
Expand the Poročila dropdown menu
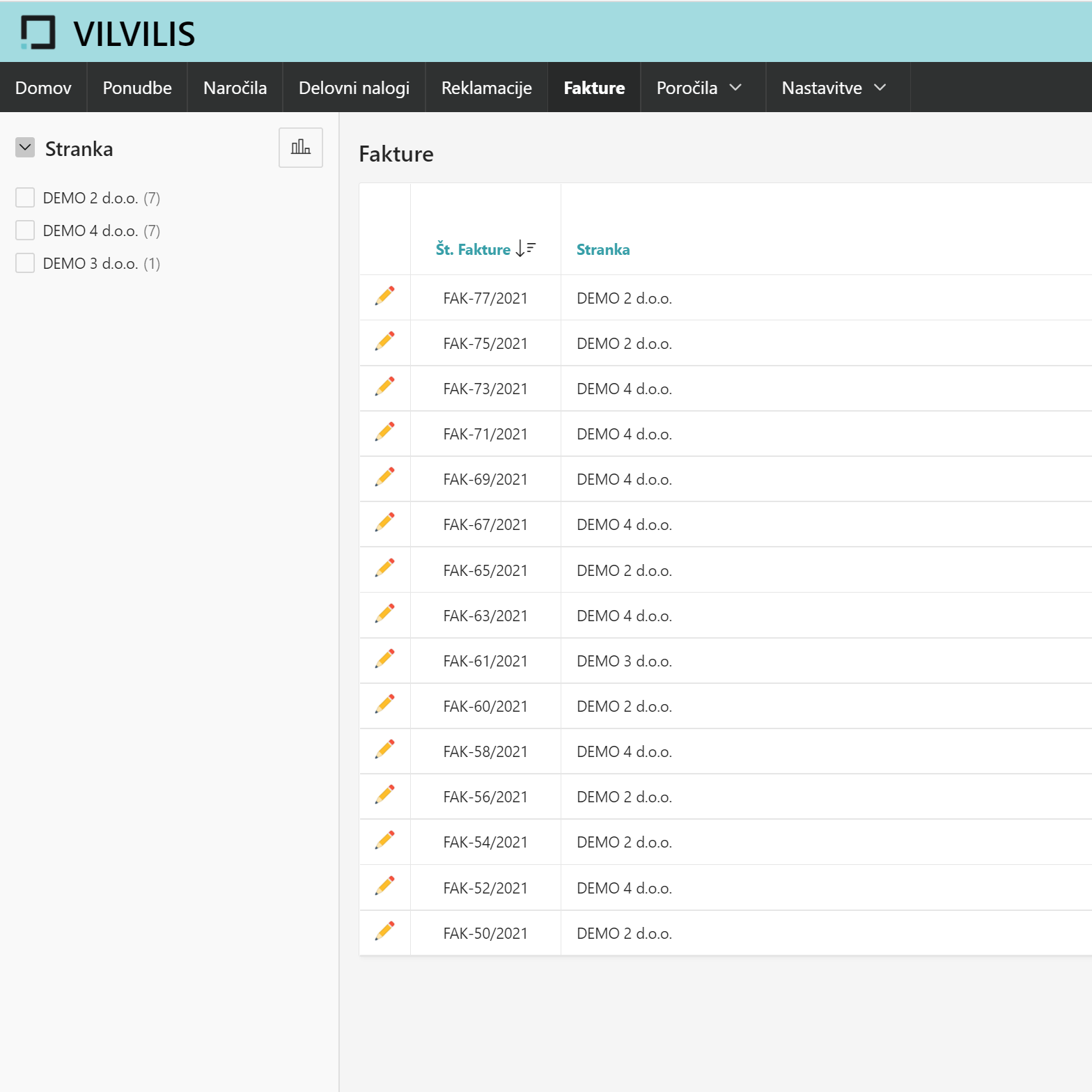point(701,88)
